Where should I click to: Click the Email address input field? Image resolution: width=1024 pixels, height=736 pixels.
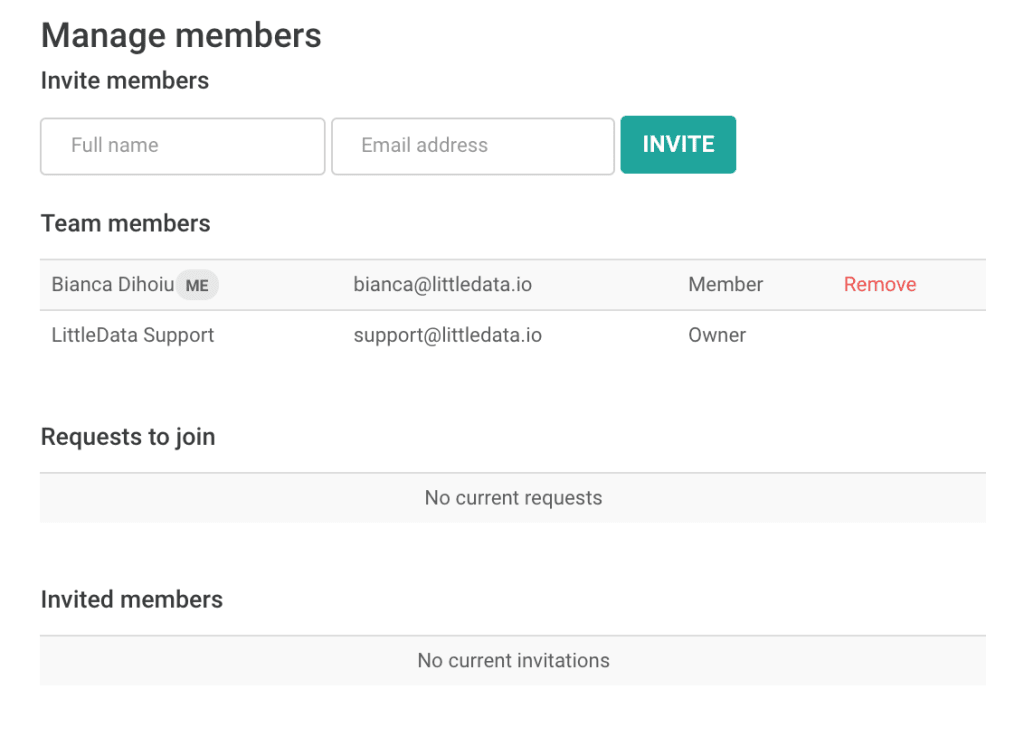[473, 146]
